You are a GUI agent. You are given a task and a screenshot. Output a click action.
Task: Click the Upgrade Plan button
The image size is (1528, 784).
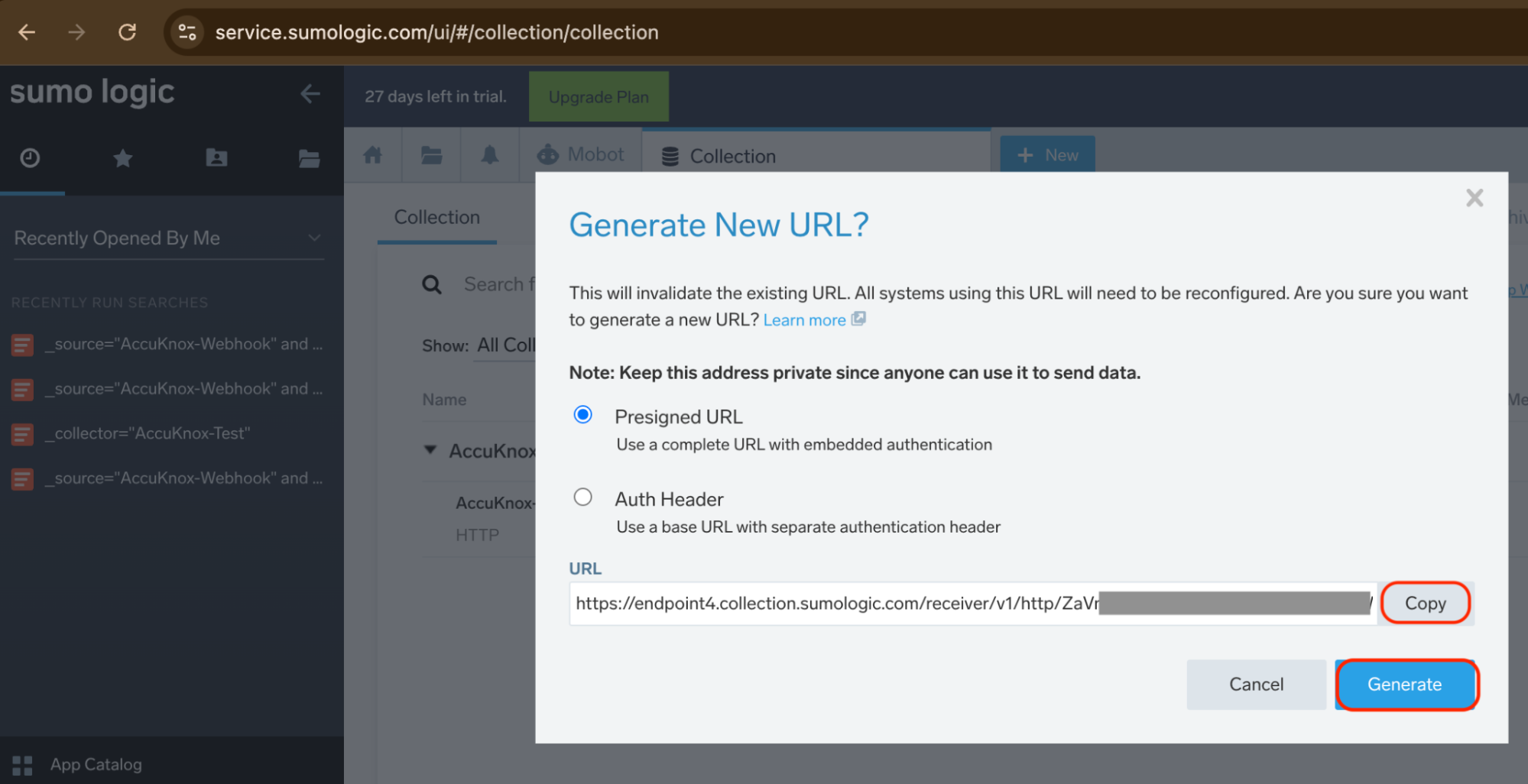click(x=599, y=97)
